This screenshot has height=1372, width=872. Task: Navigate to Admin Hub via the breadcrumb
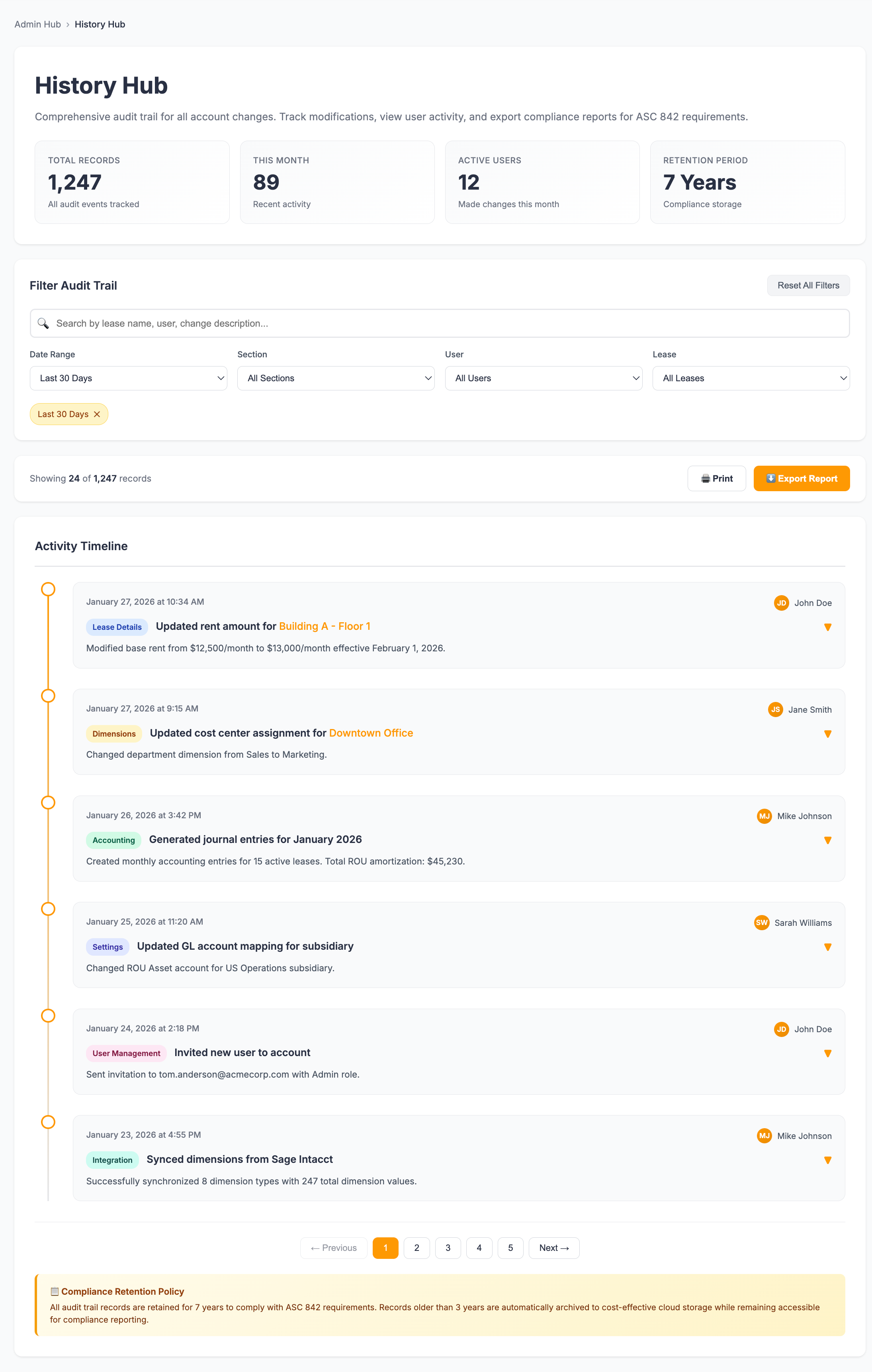[37, 24]
